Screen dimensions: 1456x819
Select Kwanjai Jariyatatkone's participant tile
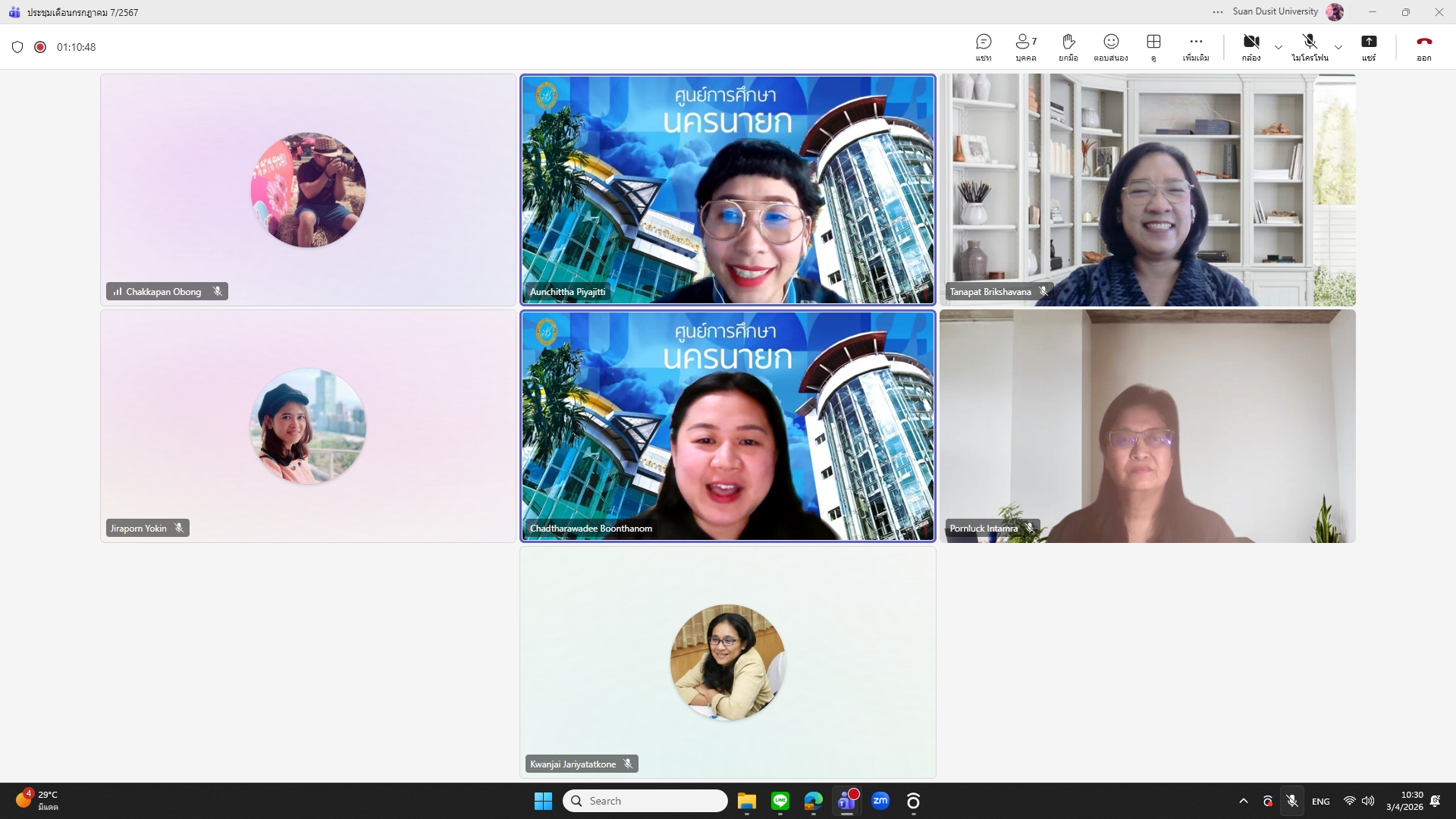727,662
